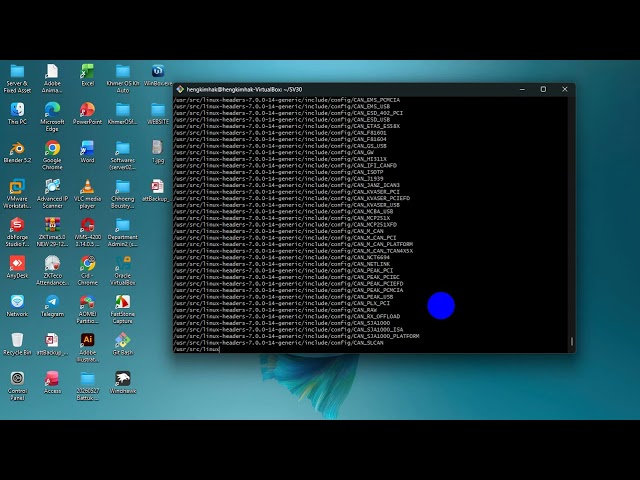This screenshot has width=640, height=480.
Task: Select the ZKTime5.0 archive icon
Action: point(52,232)
